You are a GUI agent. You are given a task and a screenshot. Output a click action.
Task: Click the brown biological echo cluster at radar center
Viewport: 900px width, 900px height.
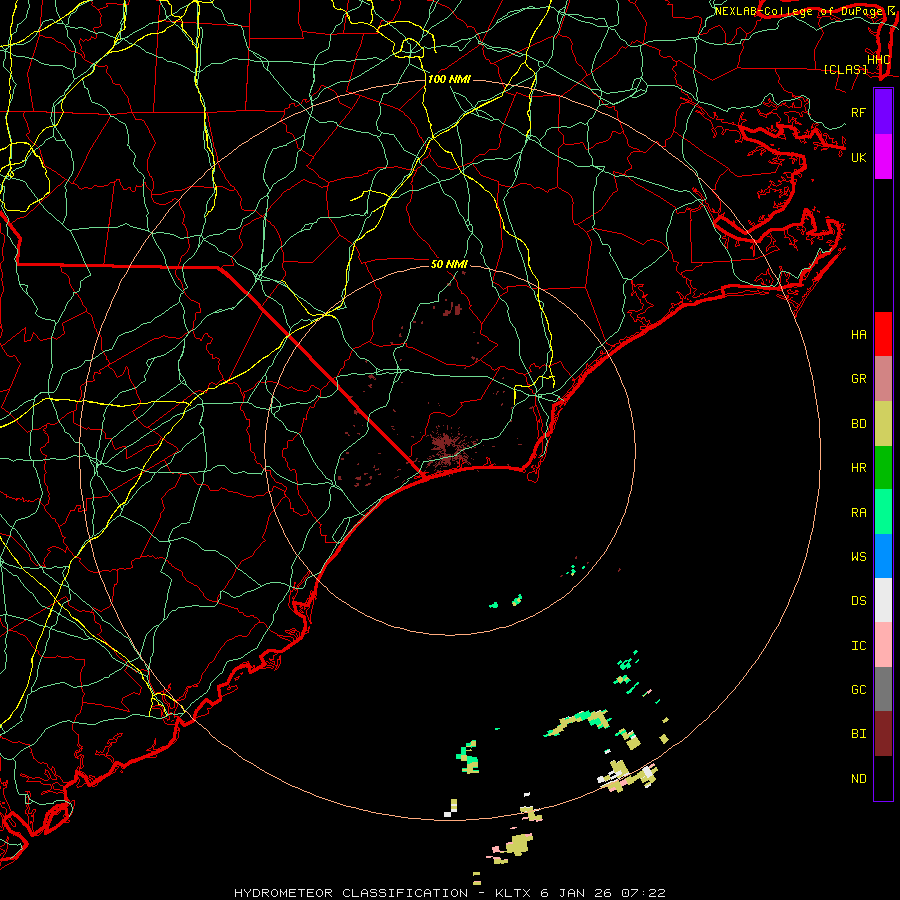point(448,448)
